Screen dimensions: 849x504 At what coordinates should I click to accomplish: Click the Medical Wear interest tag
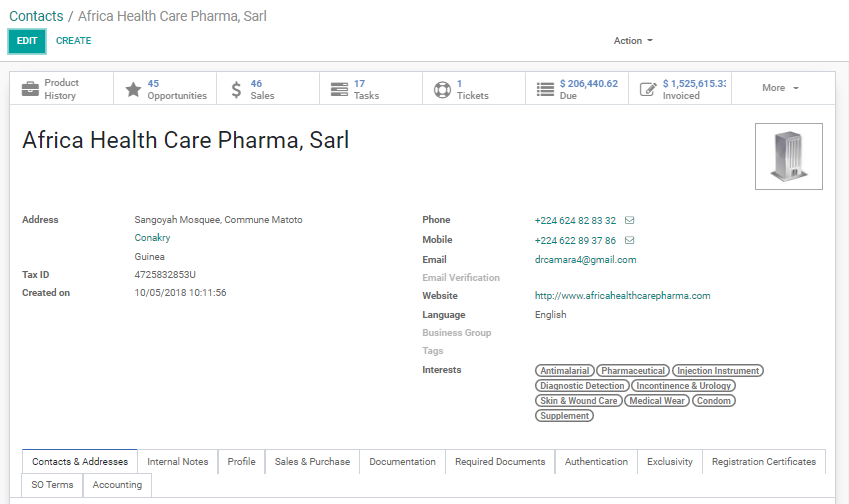point(657,401)
